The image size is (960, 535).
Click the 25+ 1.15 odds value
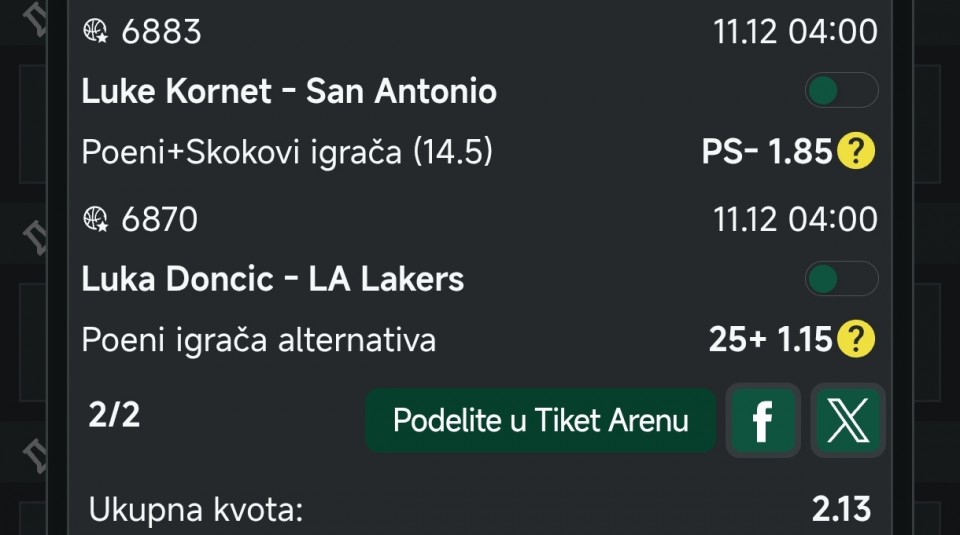coord(770,340)
